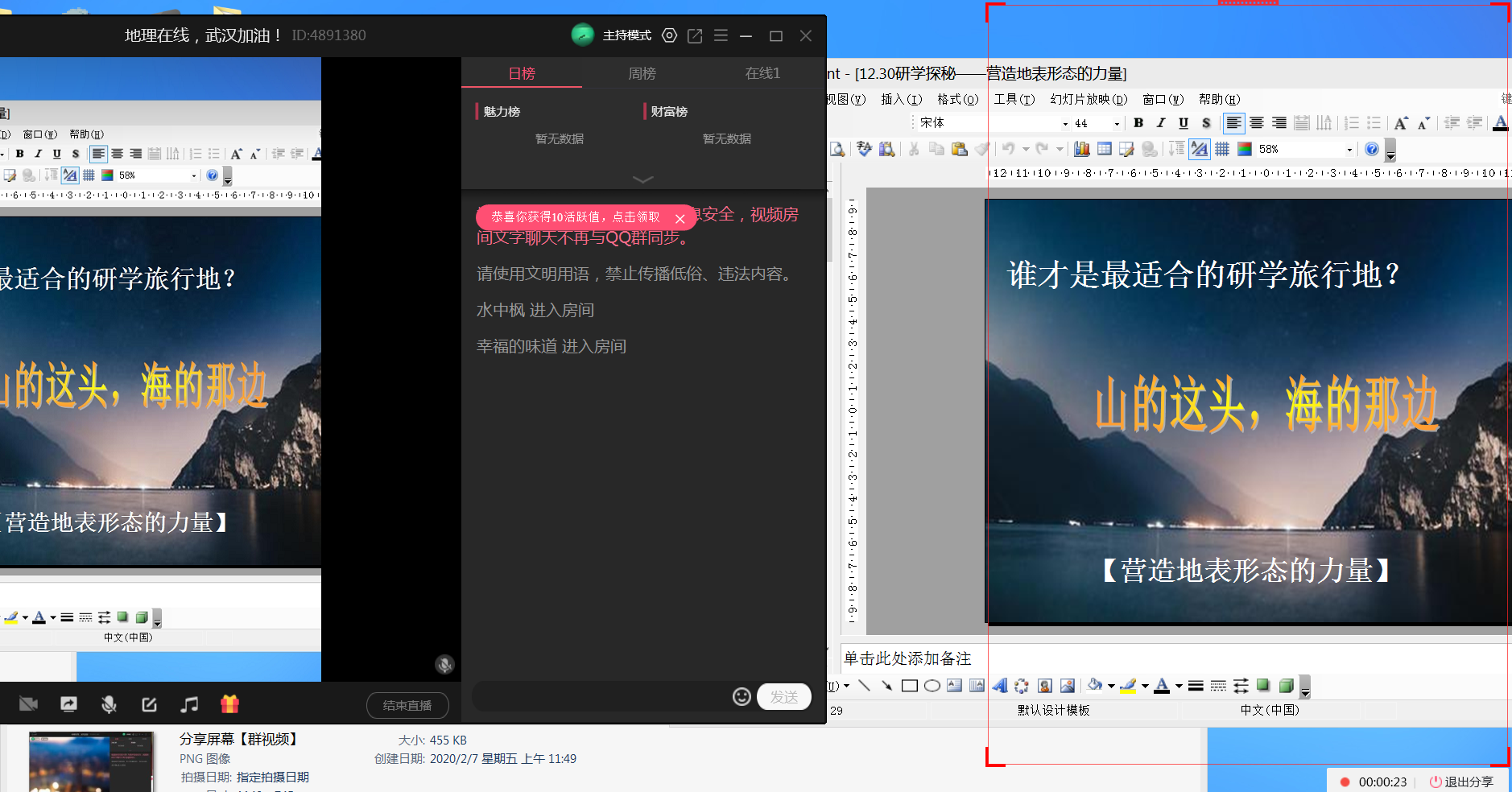Screen dimensions: 1512x792
Task: Open the font size 44 dropdown
Action: tap(1117, 123)
